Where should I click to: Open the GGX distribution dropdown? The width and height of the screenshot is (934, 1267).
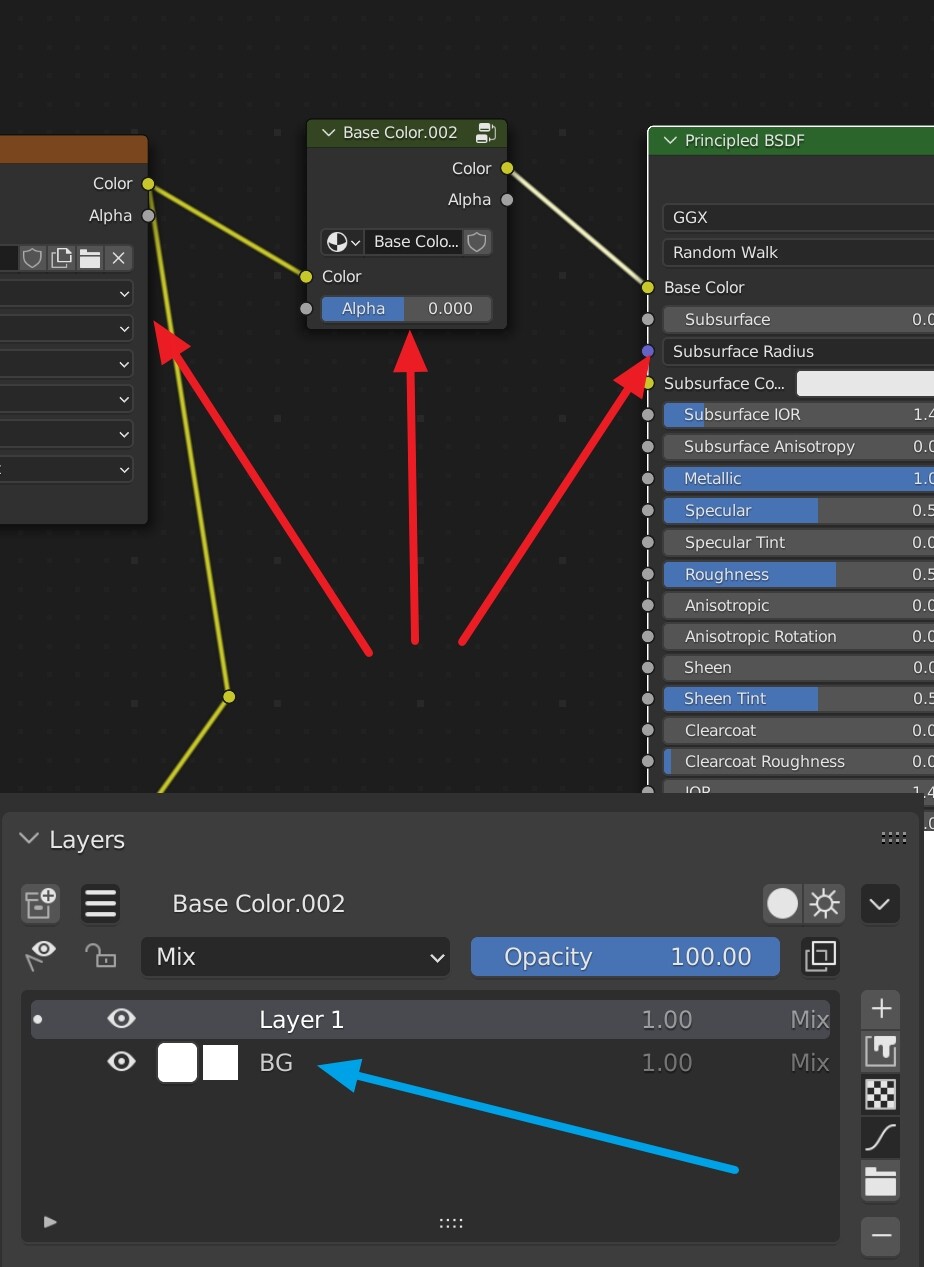798,217
